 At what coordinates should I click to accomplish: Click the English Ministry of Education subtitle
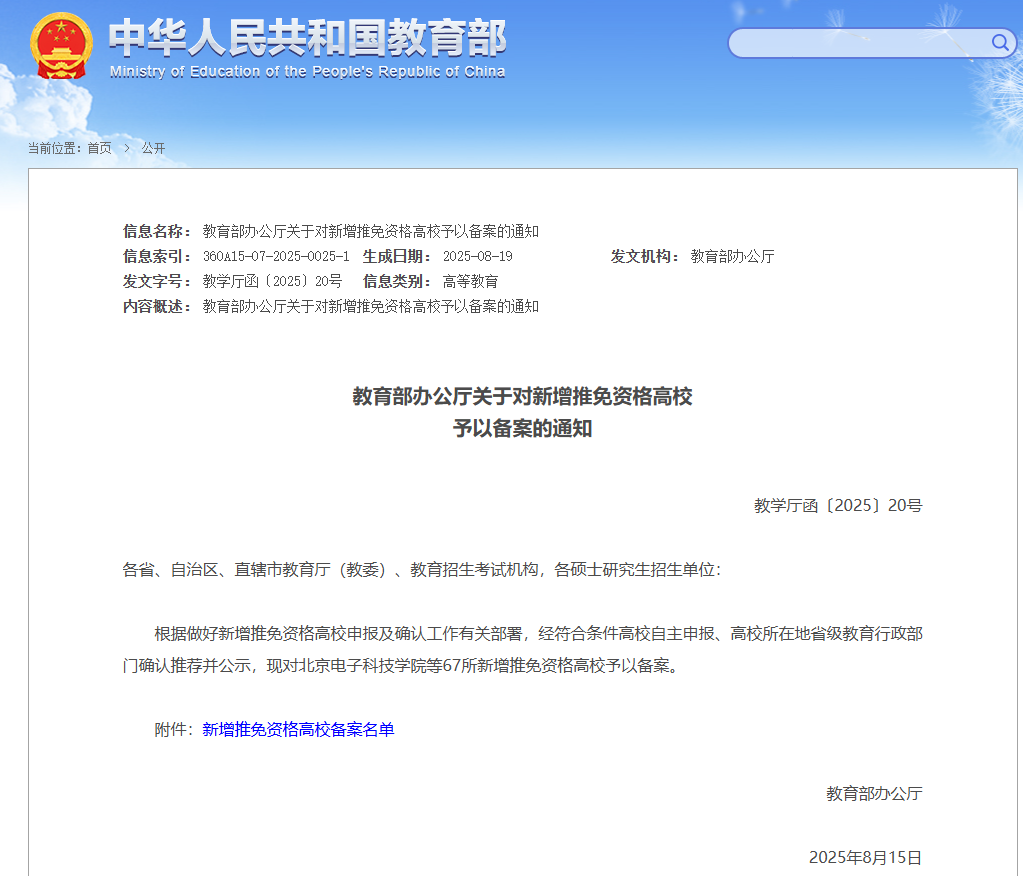tap(307, 72)
